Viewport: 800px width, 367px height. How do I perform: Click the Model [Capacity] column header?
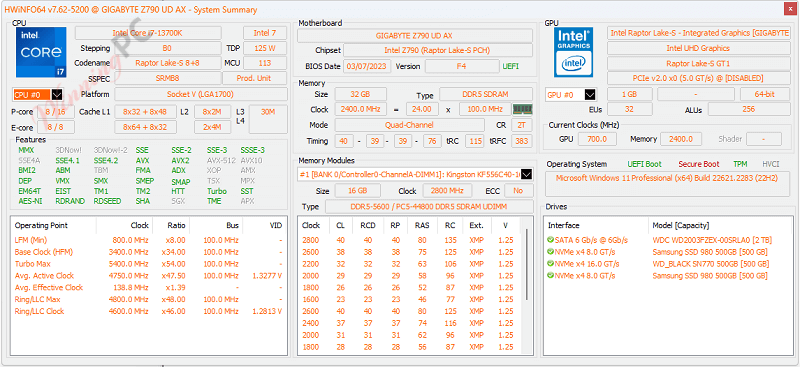[x=719, y=225]
